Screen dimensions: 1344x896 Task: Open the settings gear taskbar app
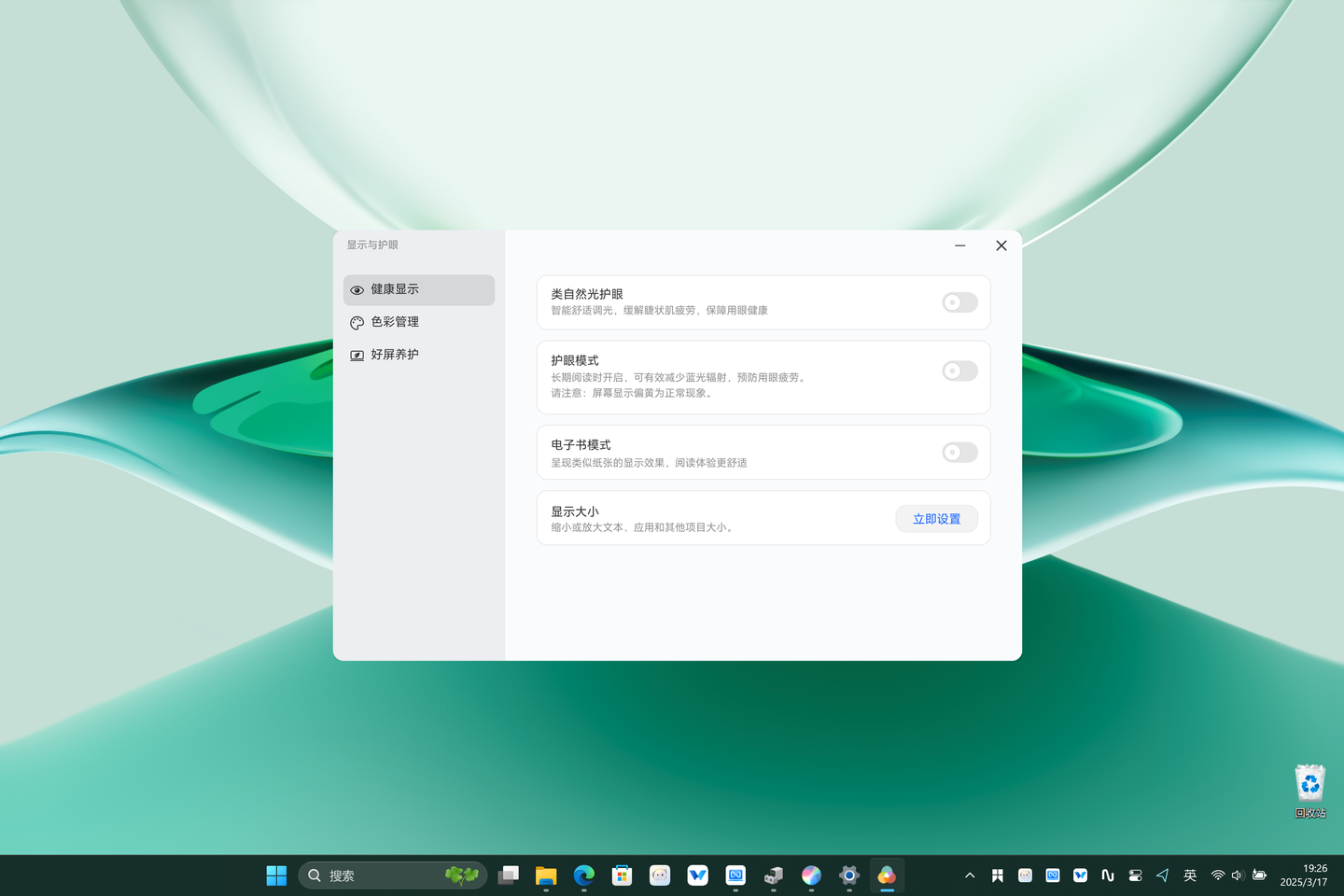click(849, 875)
